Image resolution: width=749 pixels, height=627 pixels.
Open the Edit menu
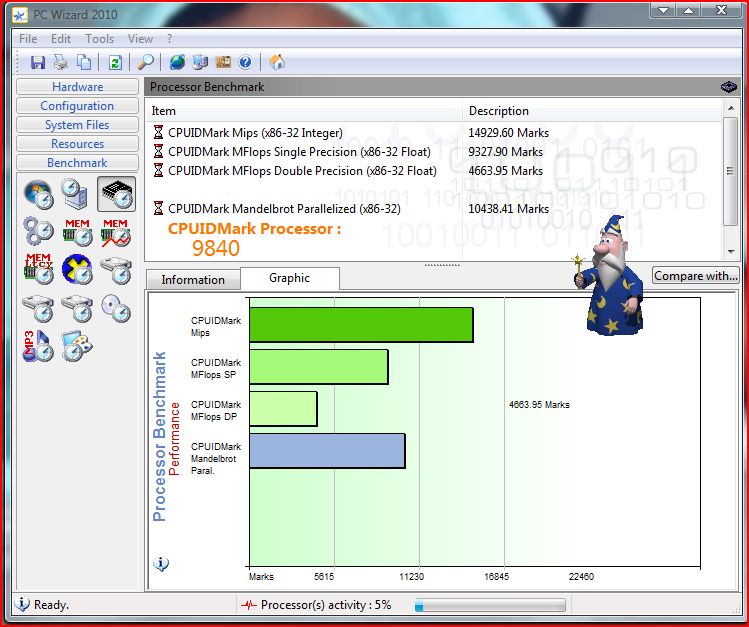[61, 39]
